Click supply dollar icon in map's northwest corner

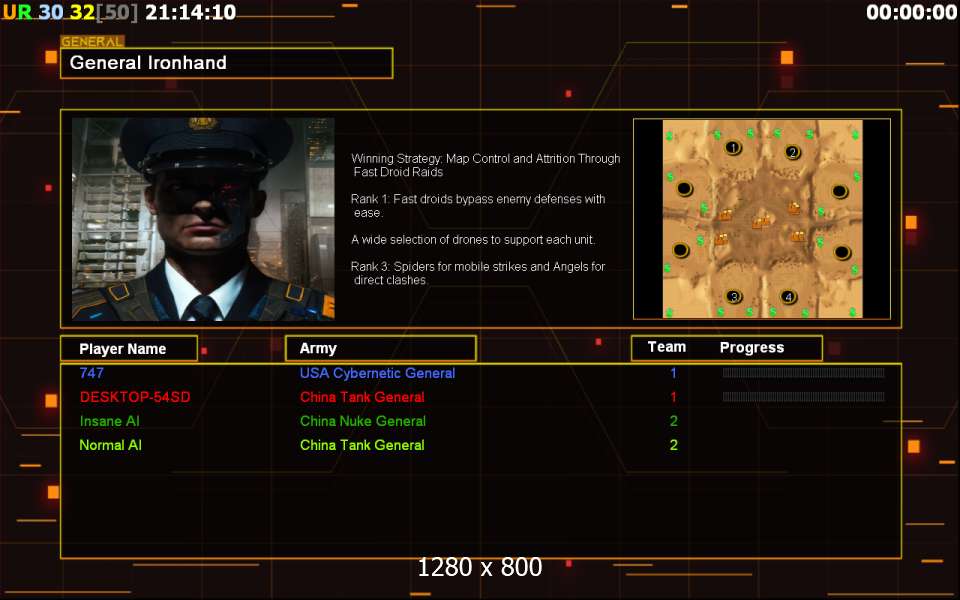669,135
